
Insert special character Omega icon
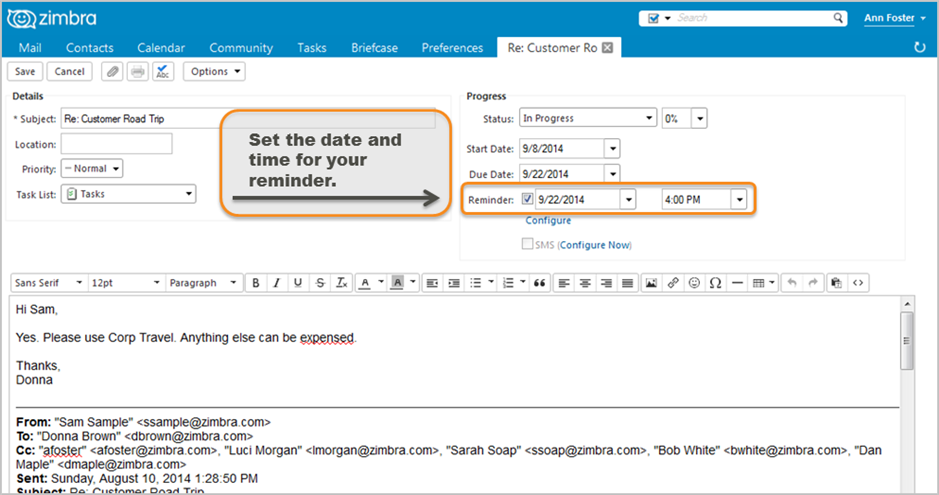[x=716, y=283]
